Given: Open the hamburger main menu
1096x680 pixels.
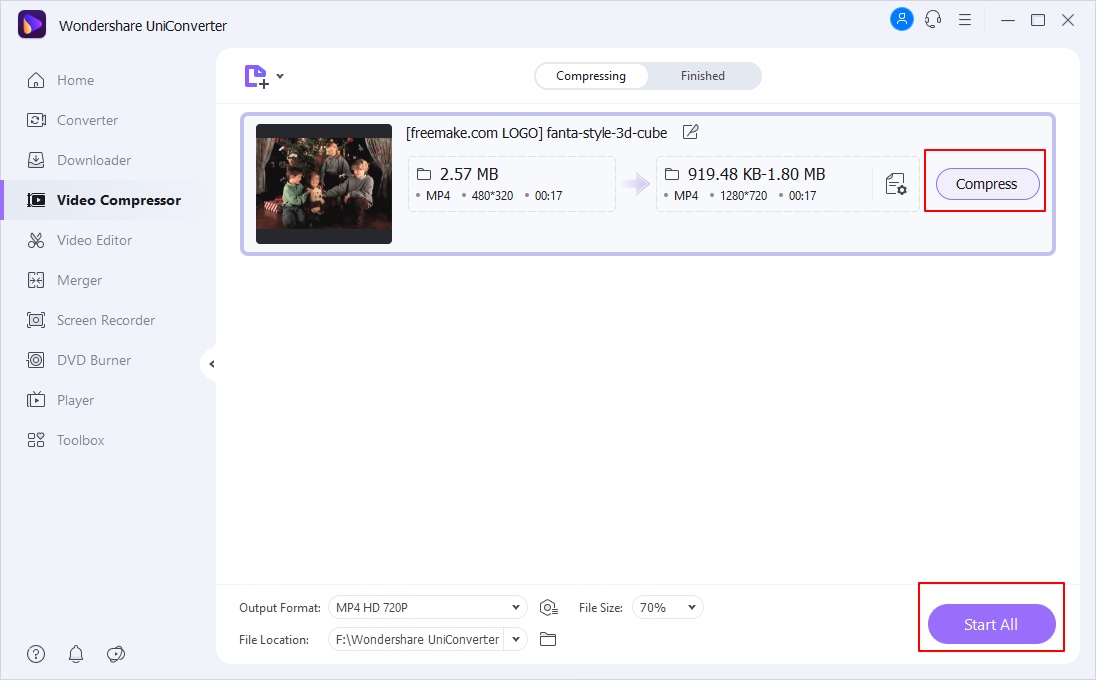Looking at the screenshot, I should coord(965,20).
